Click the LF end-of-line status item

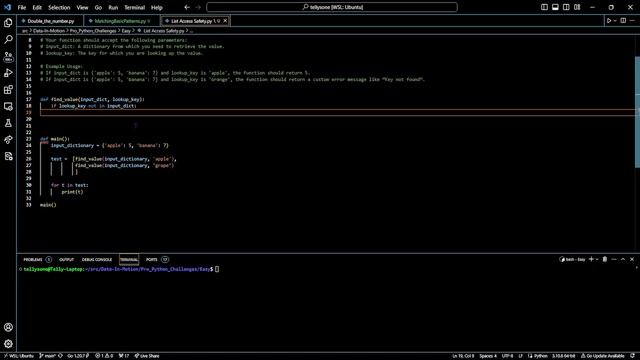coord(520,356)
